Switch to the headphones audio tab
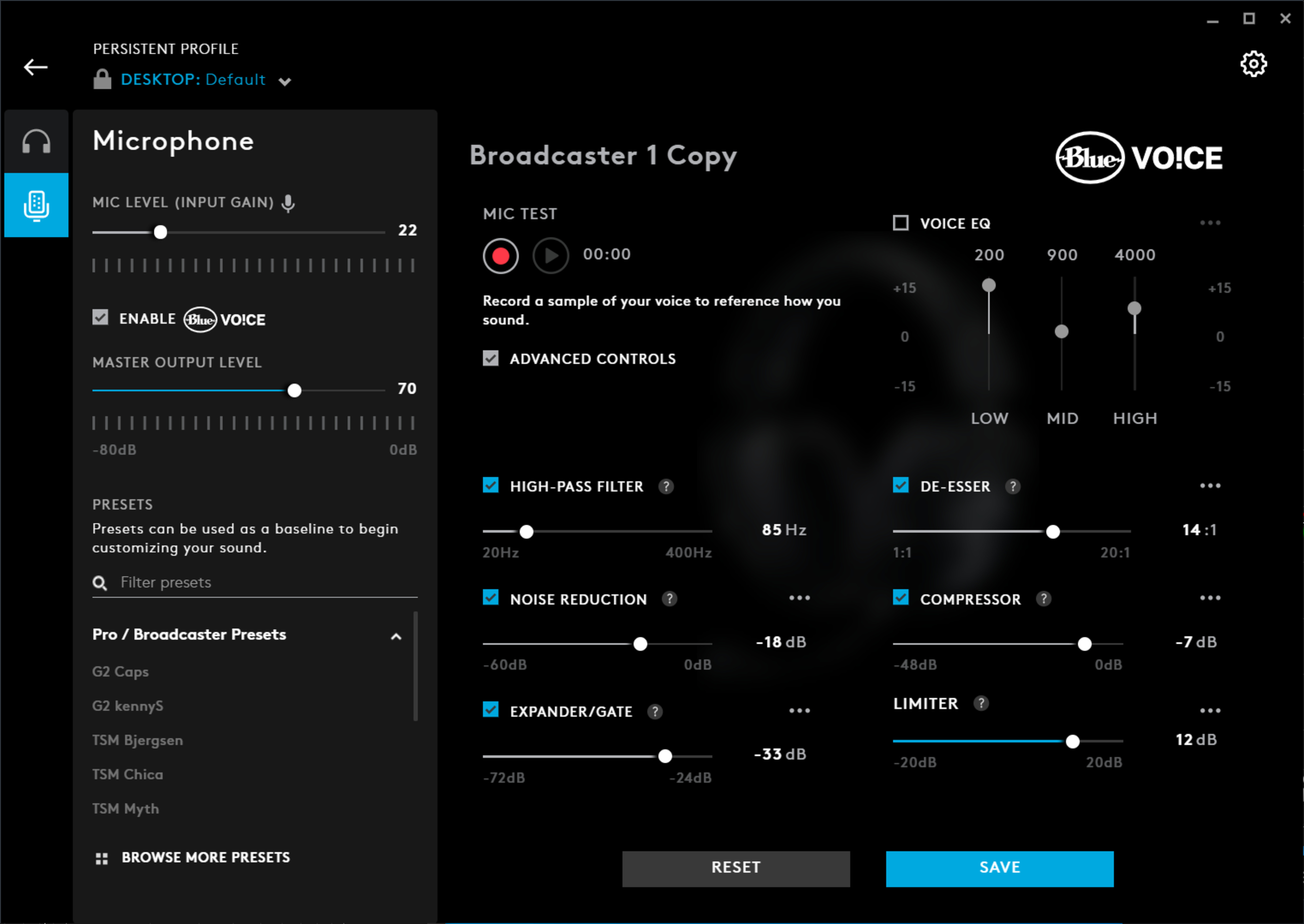 pos(36,142)
